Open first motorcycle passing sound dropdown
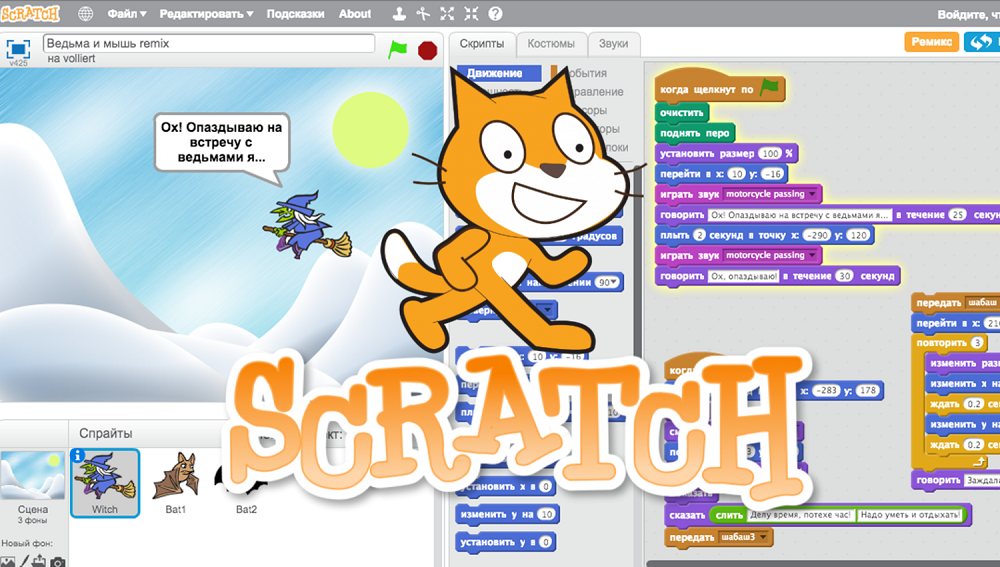The height and width of the screenshot is (567, 1000). point(812,194)
